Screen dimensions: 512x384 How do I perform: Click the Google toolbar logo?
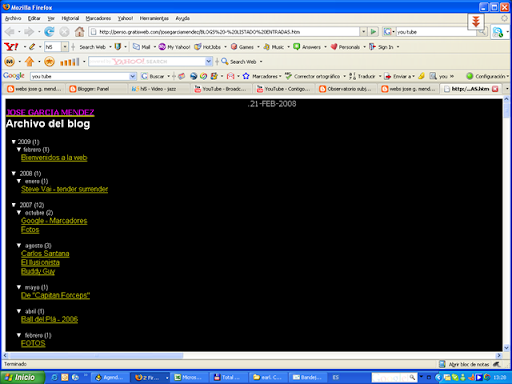(x=14, y=76)
